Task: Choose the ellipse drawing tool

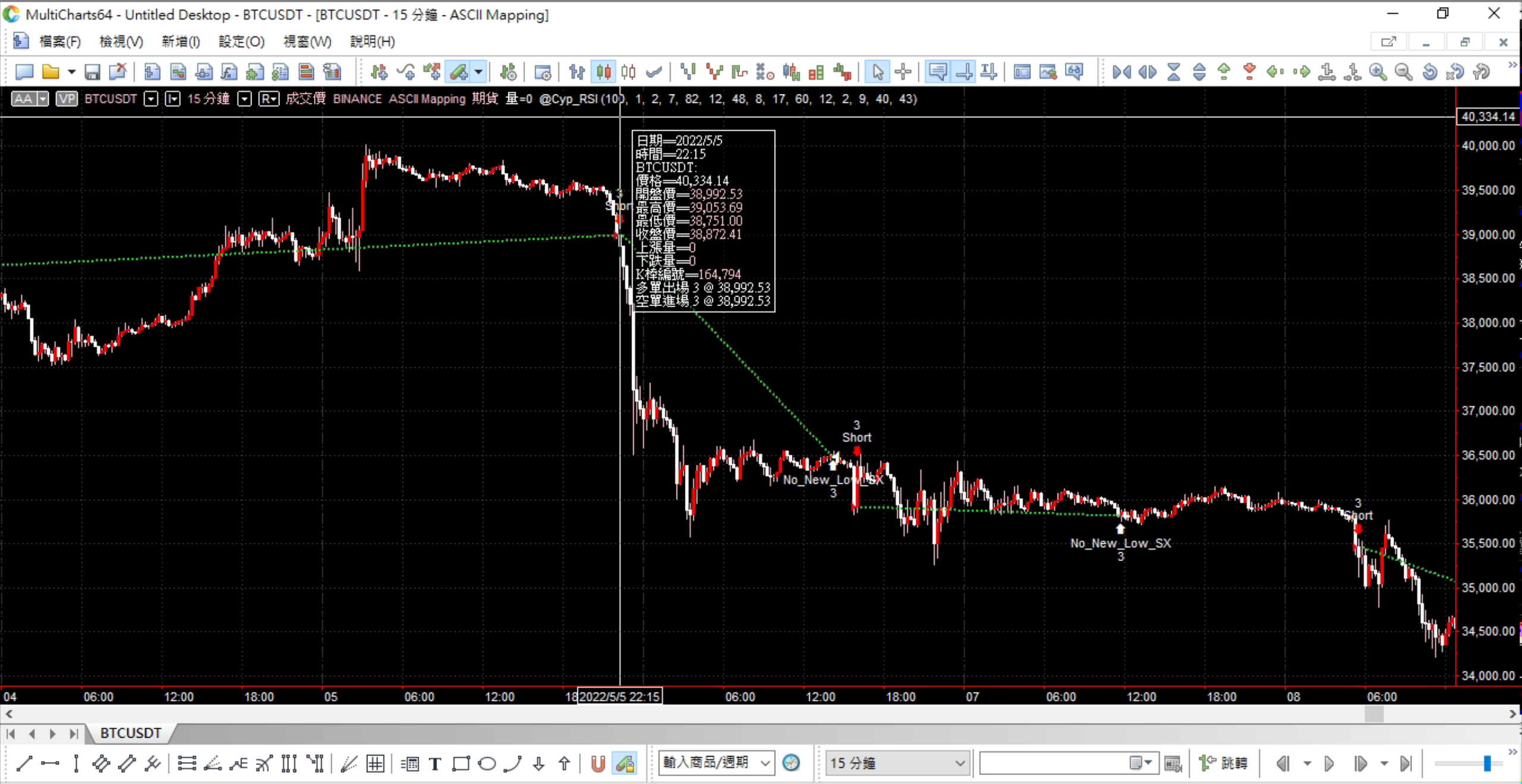Action: (487, 763)
